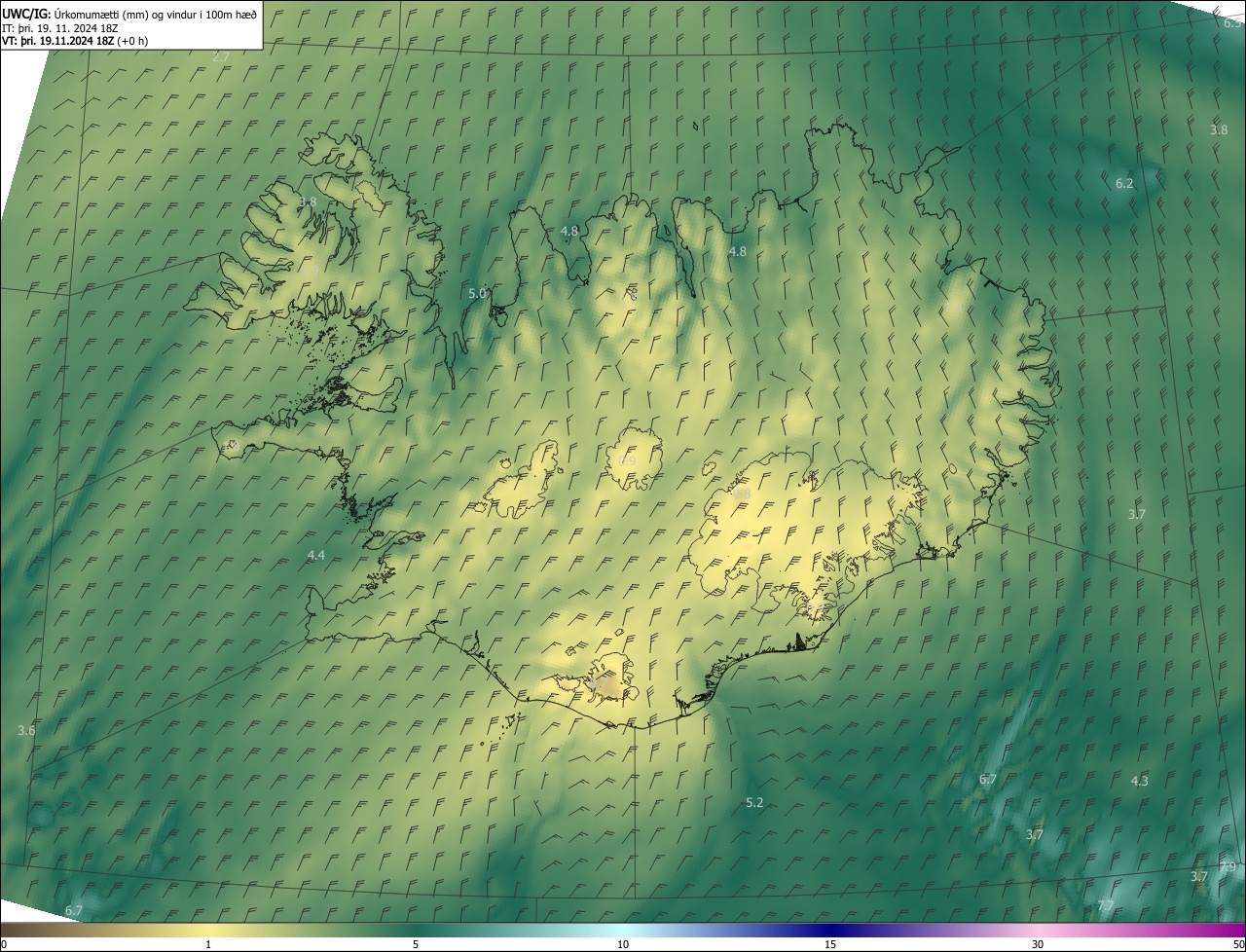This screenshot has height=952, width=1246.
Task: Click the 0 tick on the color scale
Action: [x=4, y=944]
